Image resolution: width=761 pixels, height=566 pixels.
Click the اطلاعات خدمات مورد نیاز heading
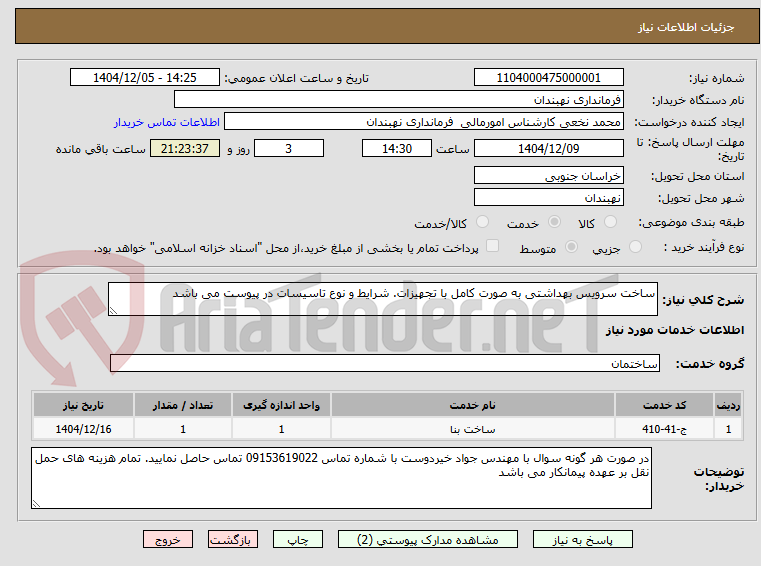[675, 330]
